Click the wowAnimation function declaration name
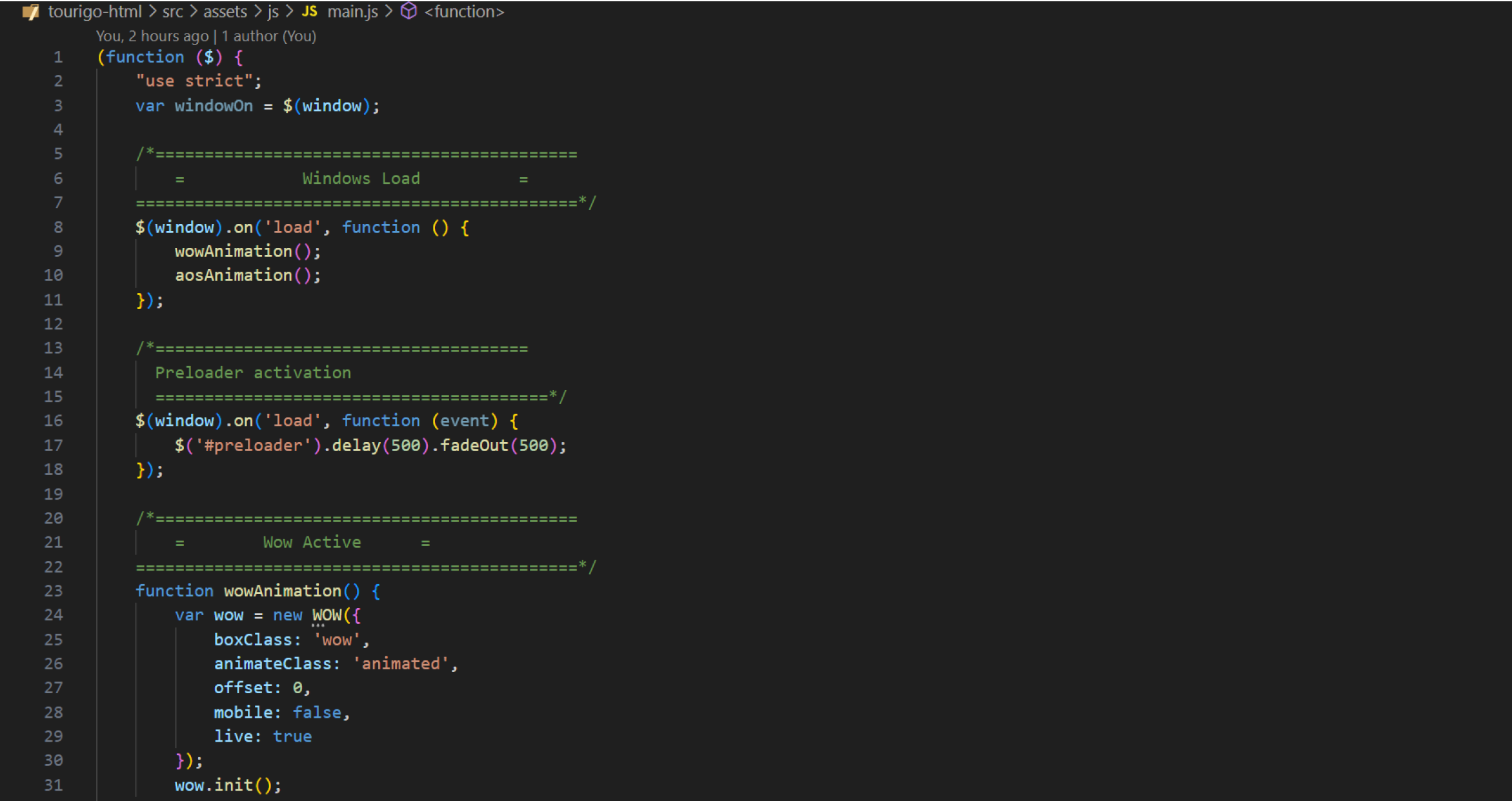Viewport: 1512px width, 801px height. coord(283,591)
